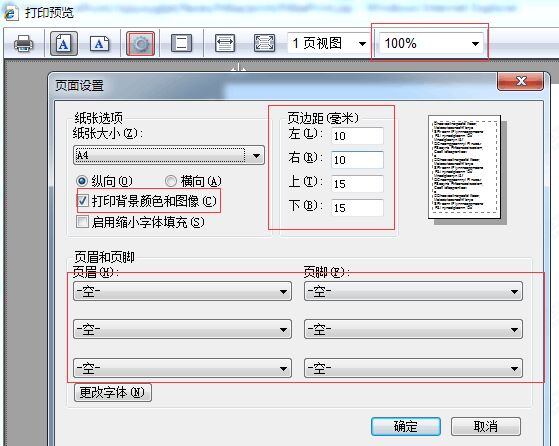This screenshot has height=446, width=559.
Task: Click the view full page icon
Action: [x=264, y=43]
